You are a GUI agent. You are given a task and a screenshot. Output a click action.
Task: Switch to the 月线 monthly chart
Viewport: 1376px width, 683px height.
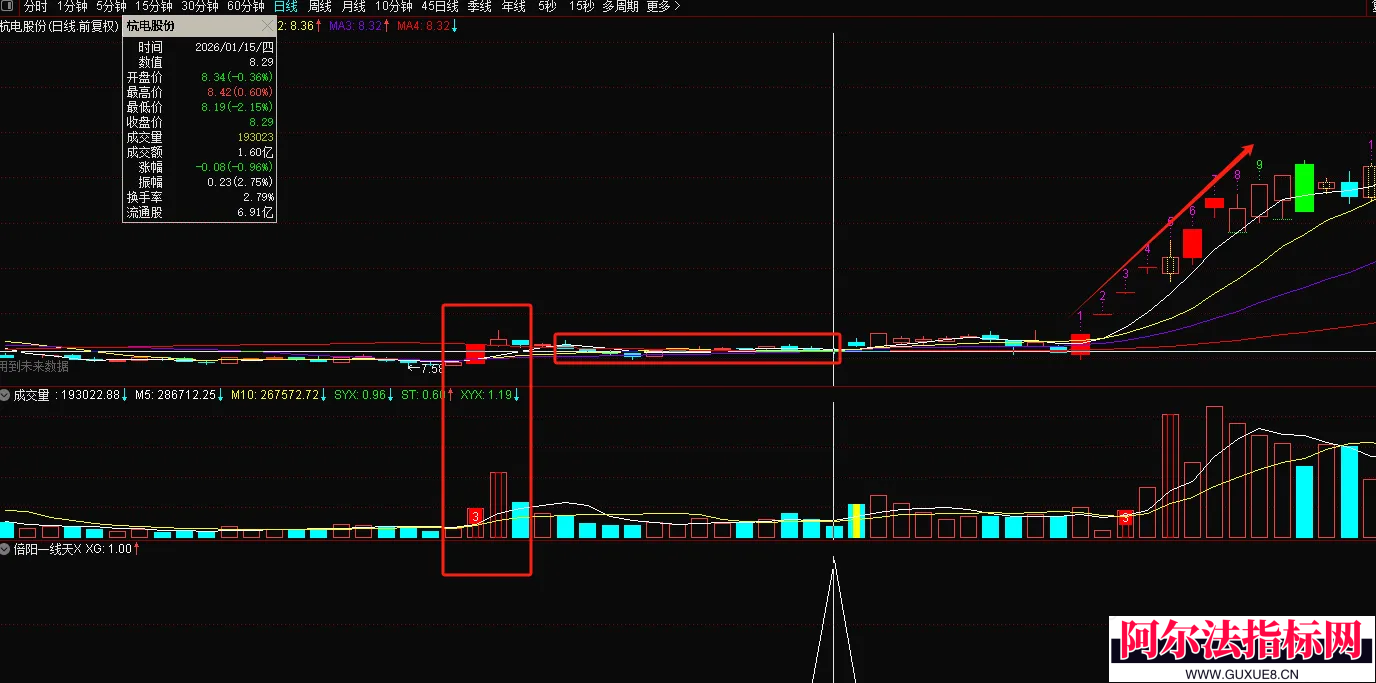coord(354,6)
